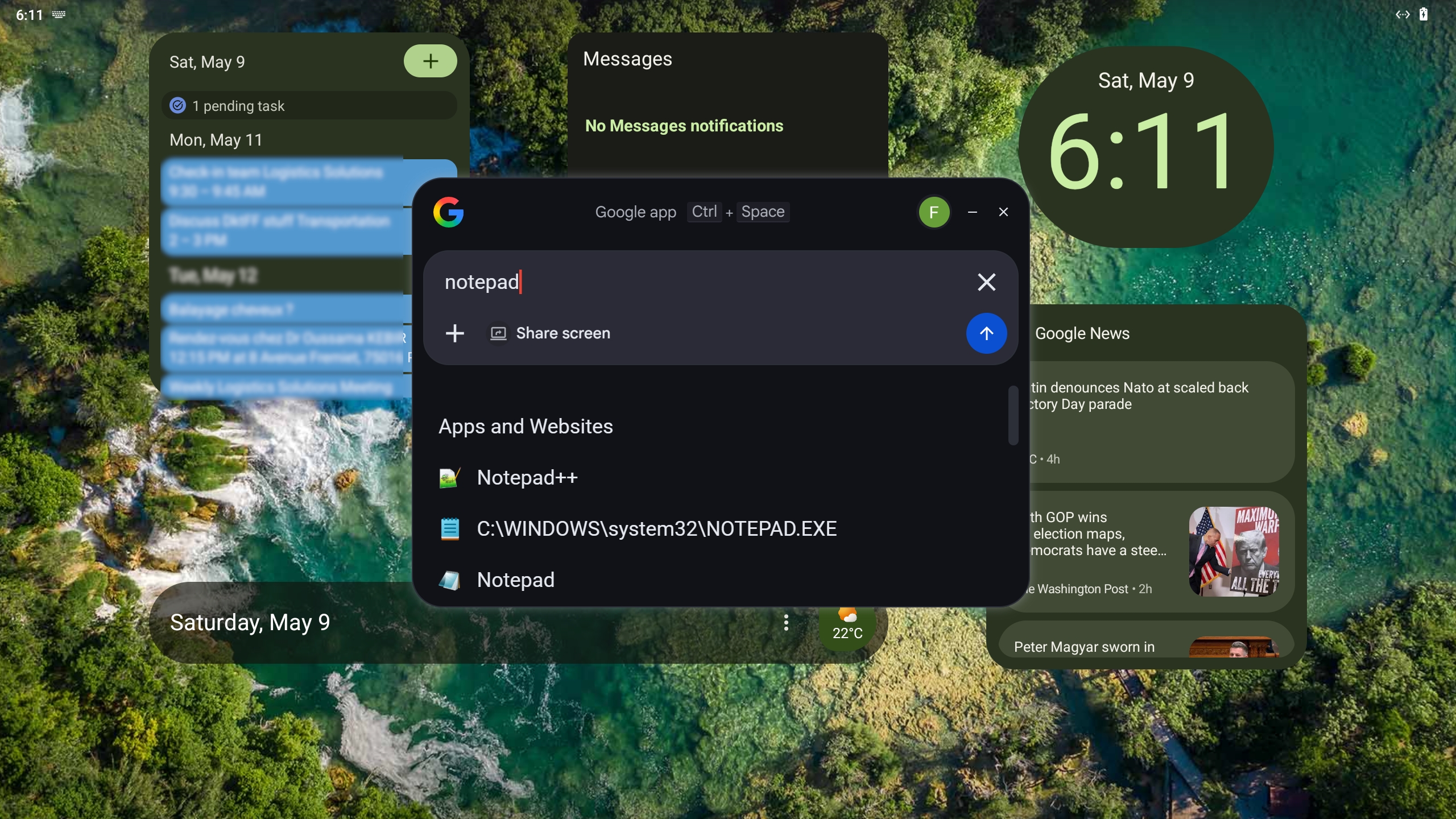Minimize the Google app window
Screen dimensions: 1456x819
tap(973, 212)
